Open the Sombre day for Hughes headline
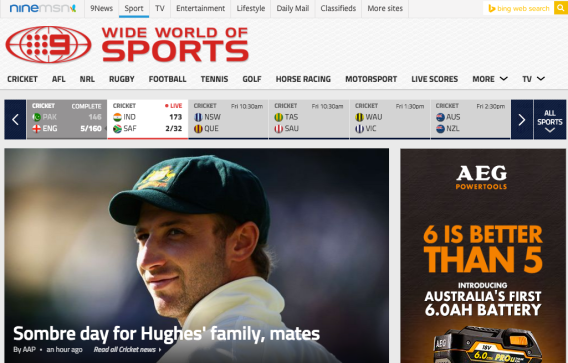Image resolution: width=568 pixels, height=363 pixels. [x=167, y=334]
